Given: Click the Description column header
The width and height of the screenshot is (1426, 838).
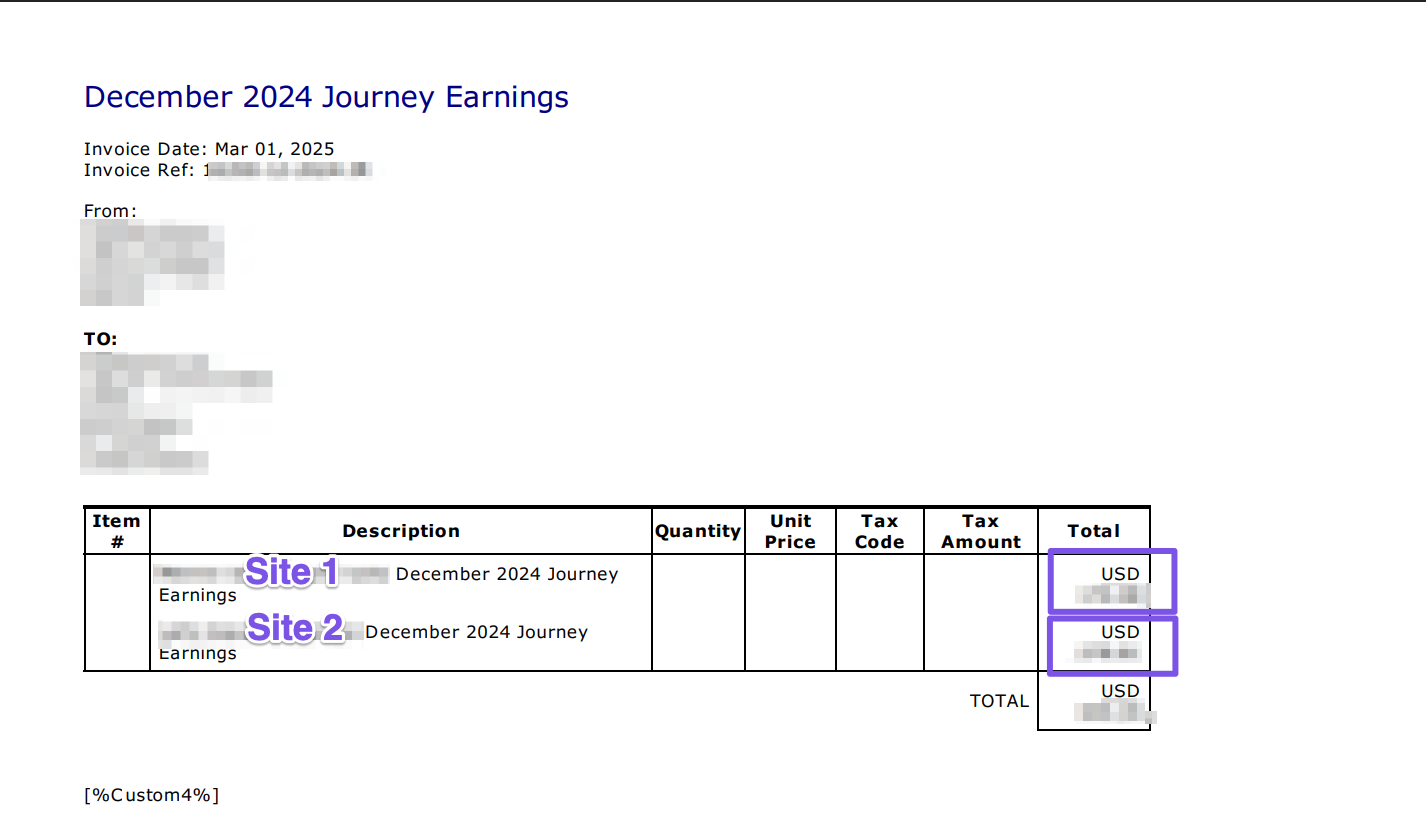Looking at the screenshot, I should point(401,531).
